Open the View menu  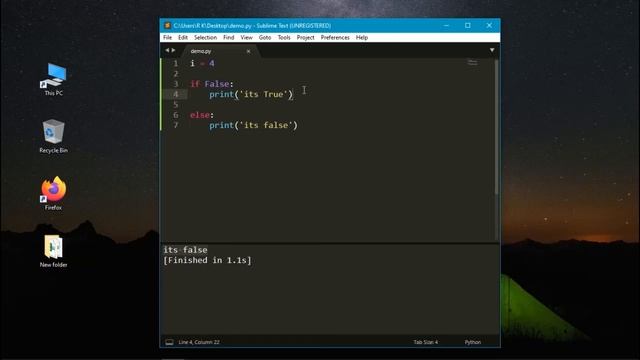coord(247,38)
